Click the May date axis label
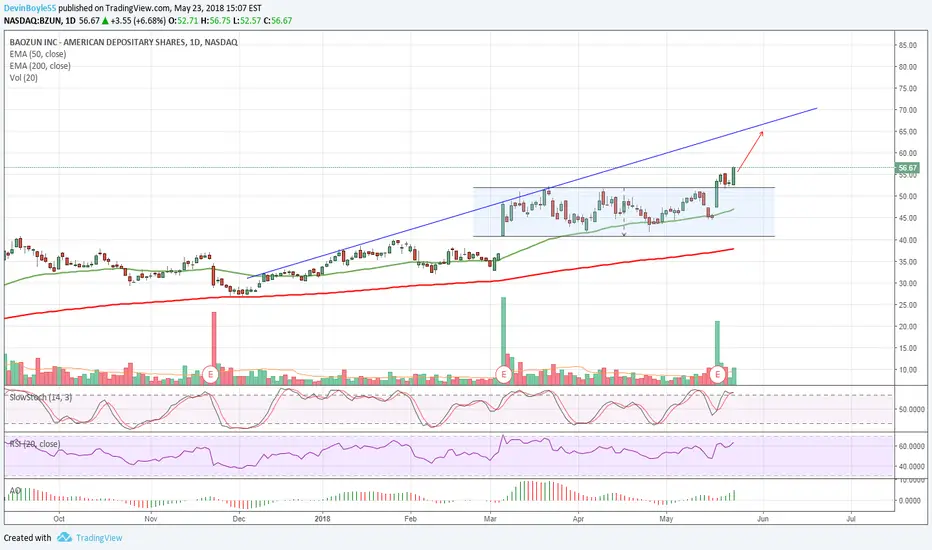The height and width of the screenshot is (550, 932). click(x=666, y=518)
